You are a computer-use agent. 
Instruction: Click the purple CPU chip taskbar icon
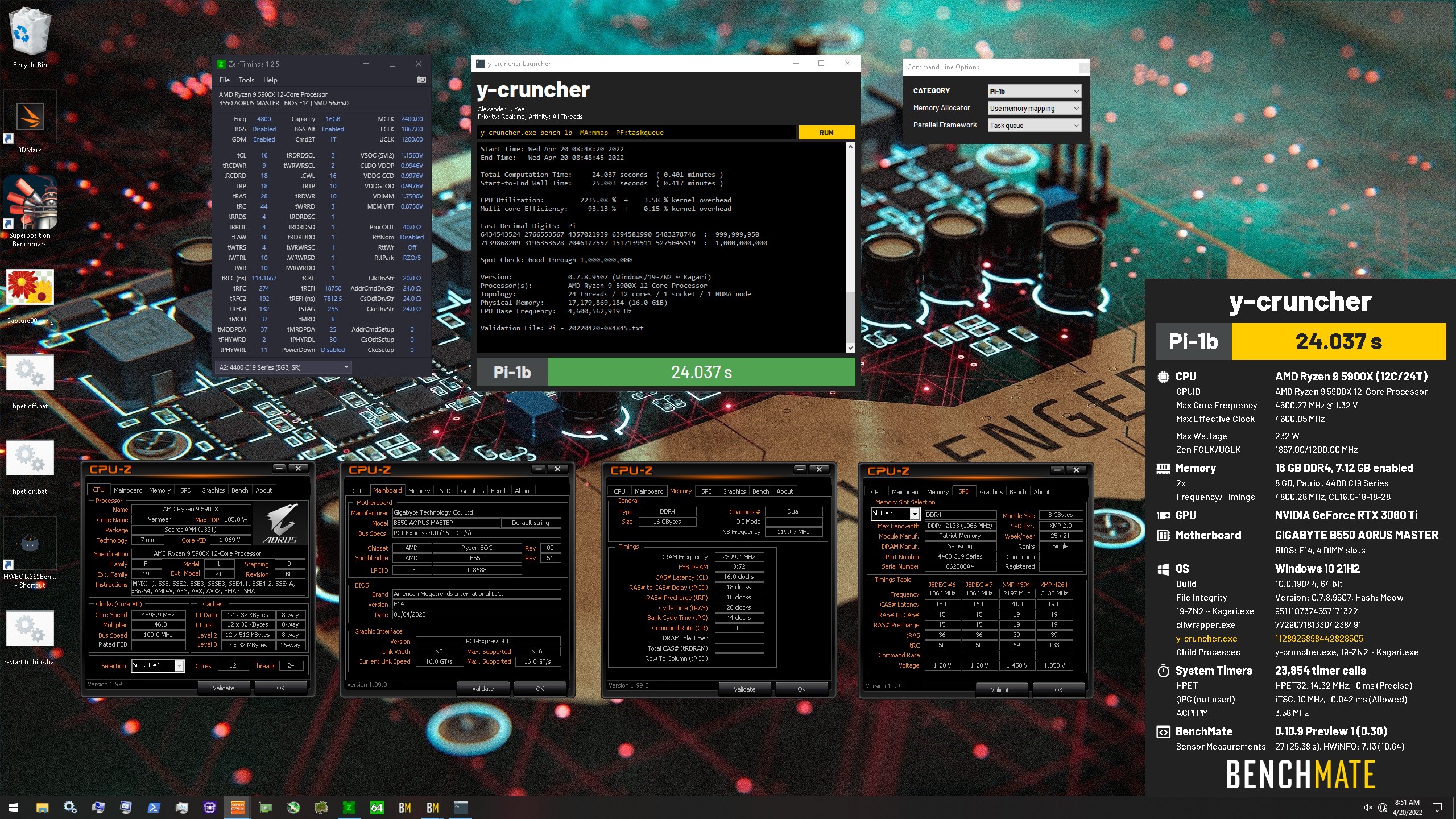[209, 807]
